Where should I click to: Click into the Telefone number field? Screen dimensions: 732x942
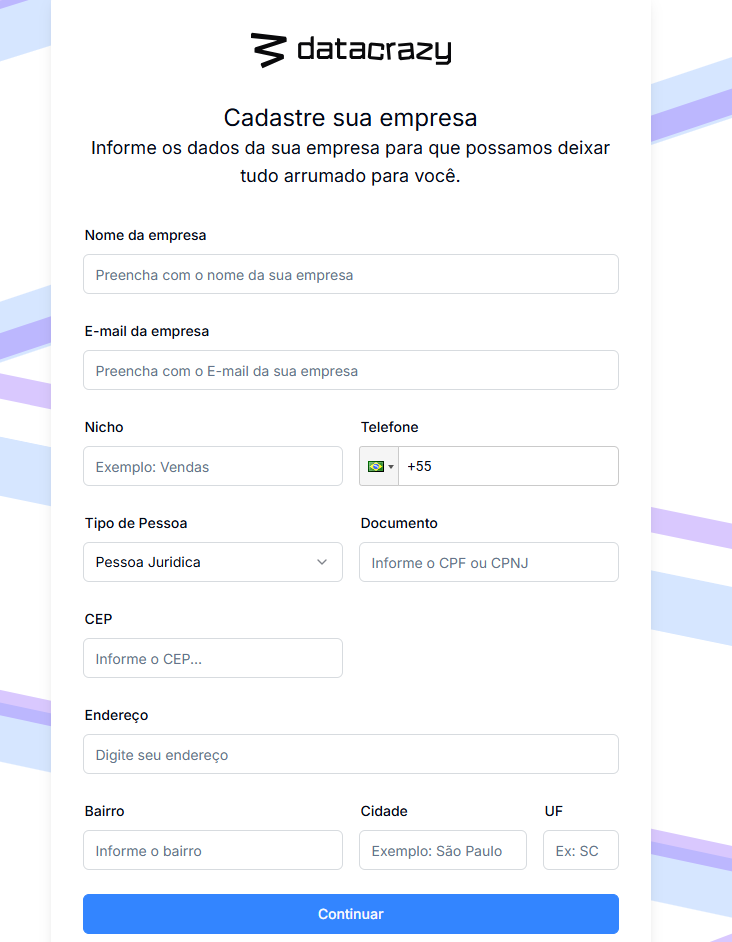tap(508, 466)
